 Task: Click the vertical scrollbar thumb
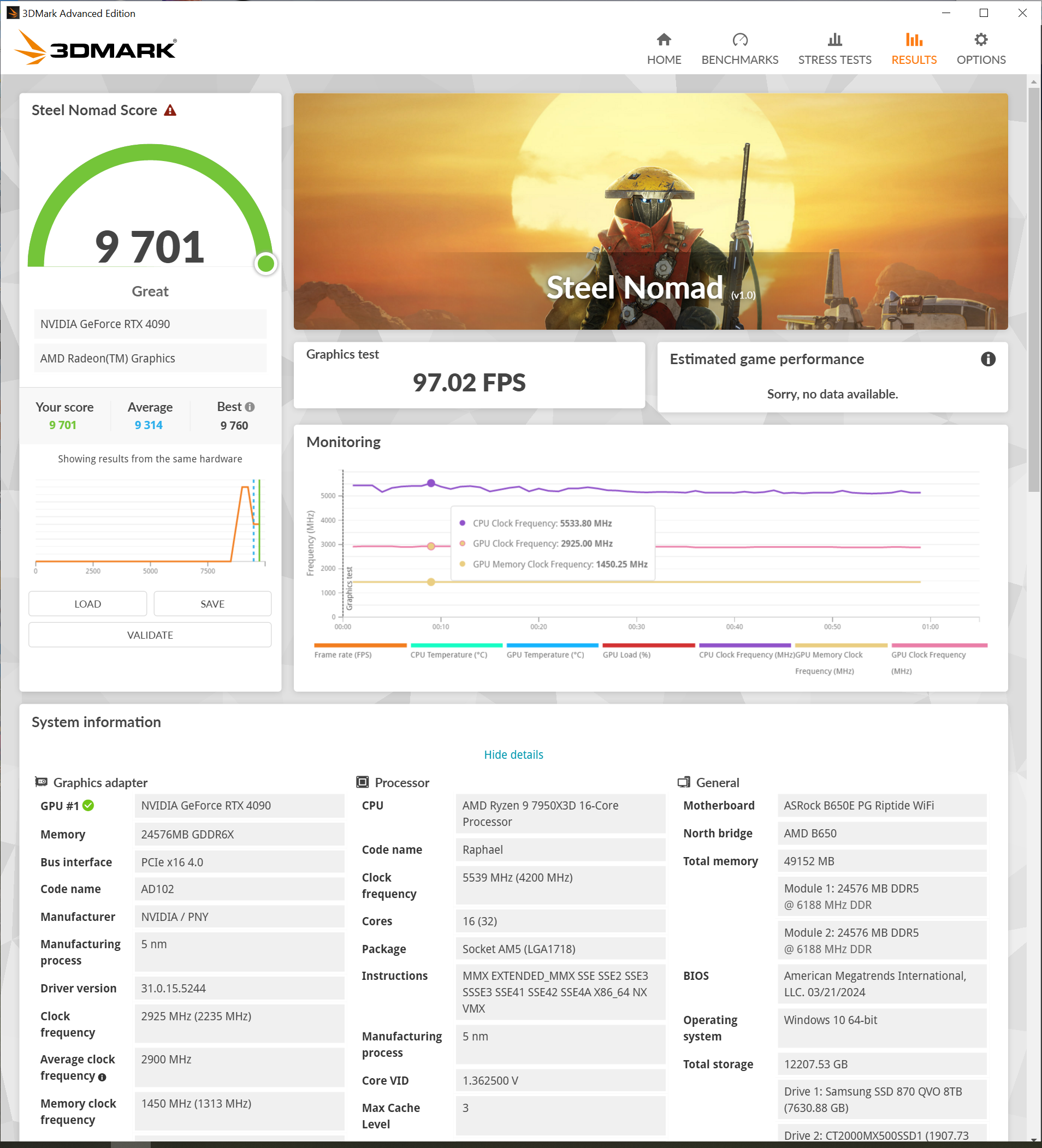[1033, 289]
